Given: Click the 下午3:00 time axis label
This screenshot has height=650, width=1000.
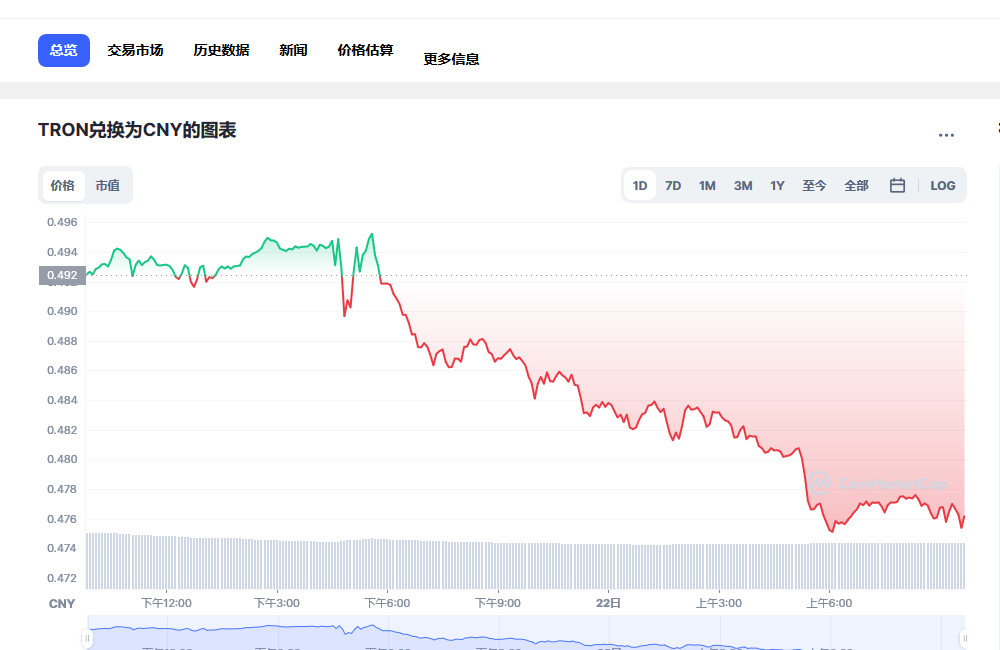Looking at the screenshot, I should tap(277, 603).
